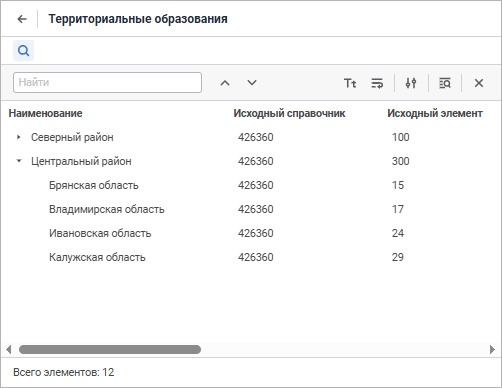Jump to next search match arrow
Screen dimensions: 502x388
(252, 83)
